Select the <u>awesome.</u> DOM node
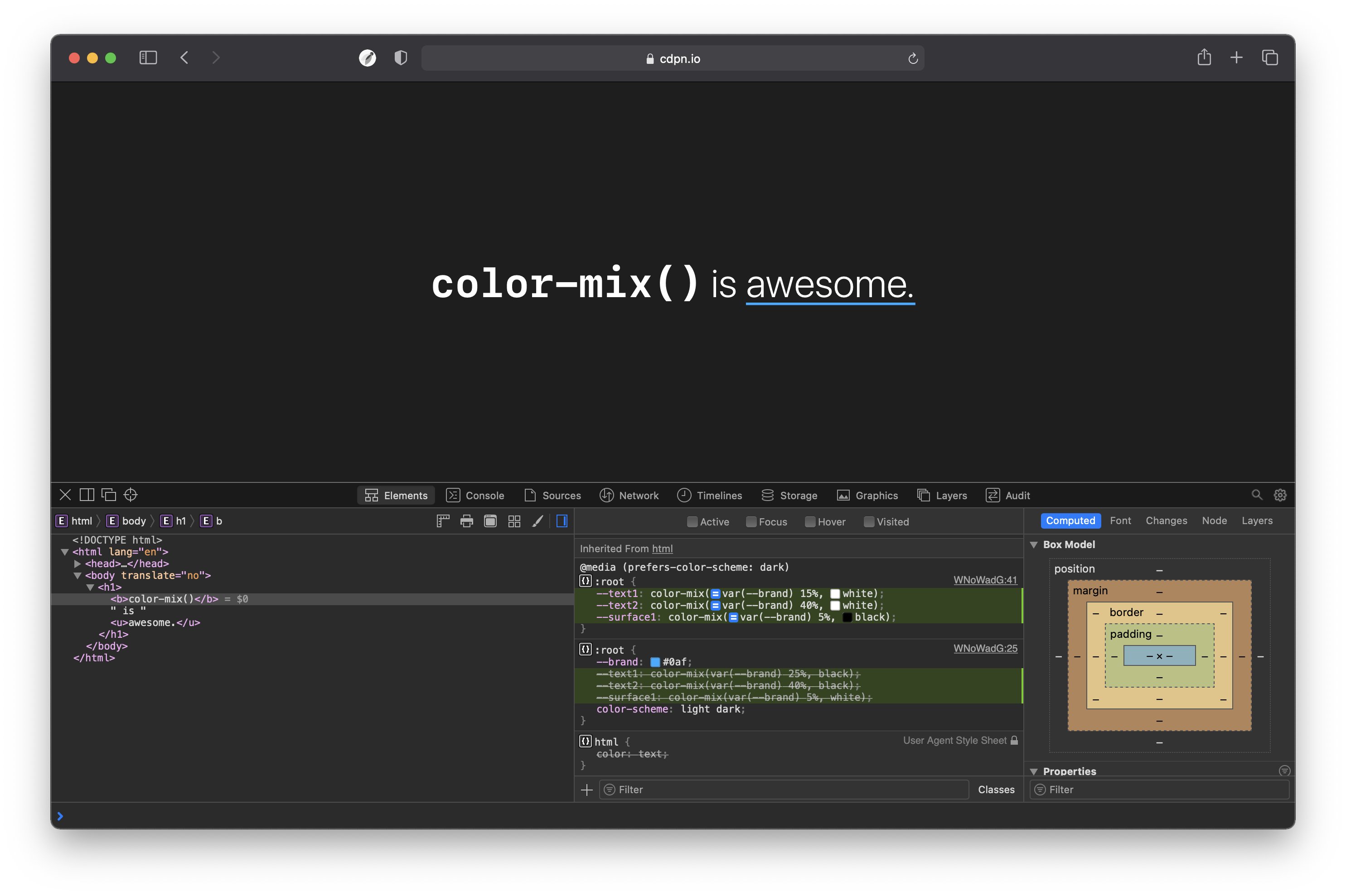 point(155,623)
